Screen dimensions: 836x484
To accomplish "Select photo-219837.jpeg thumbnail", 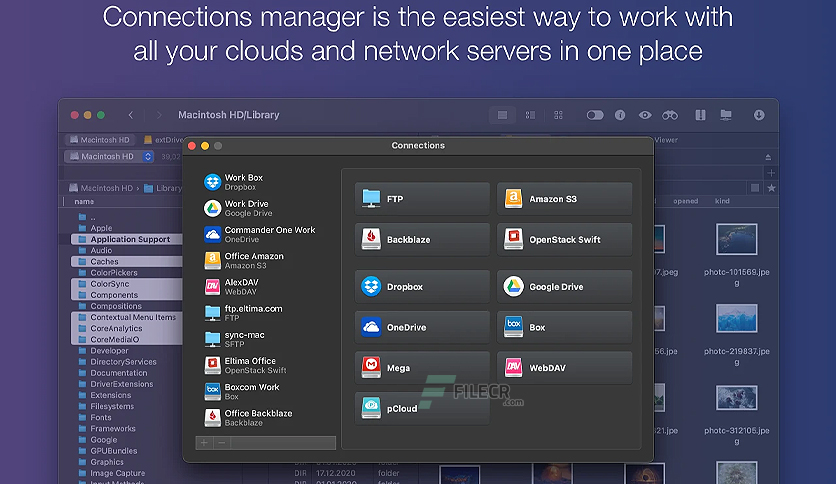I will pos(736,318).
